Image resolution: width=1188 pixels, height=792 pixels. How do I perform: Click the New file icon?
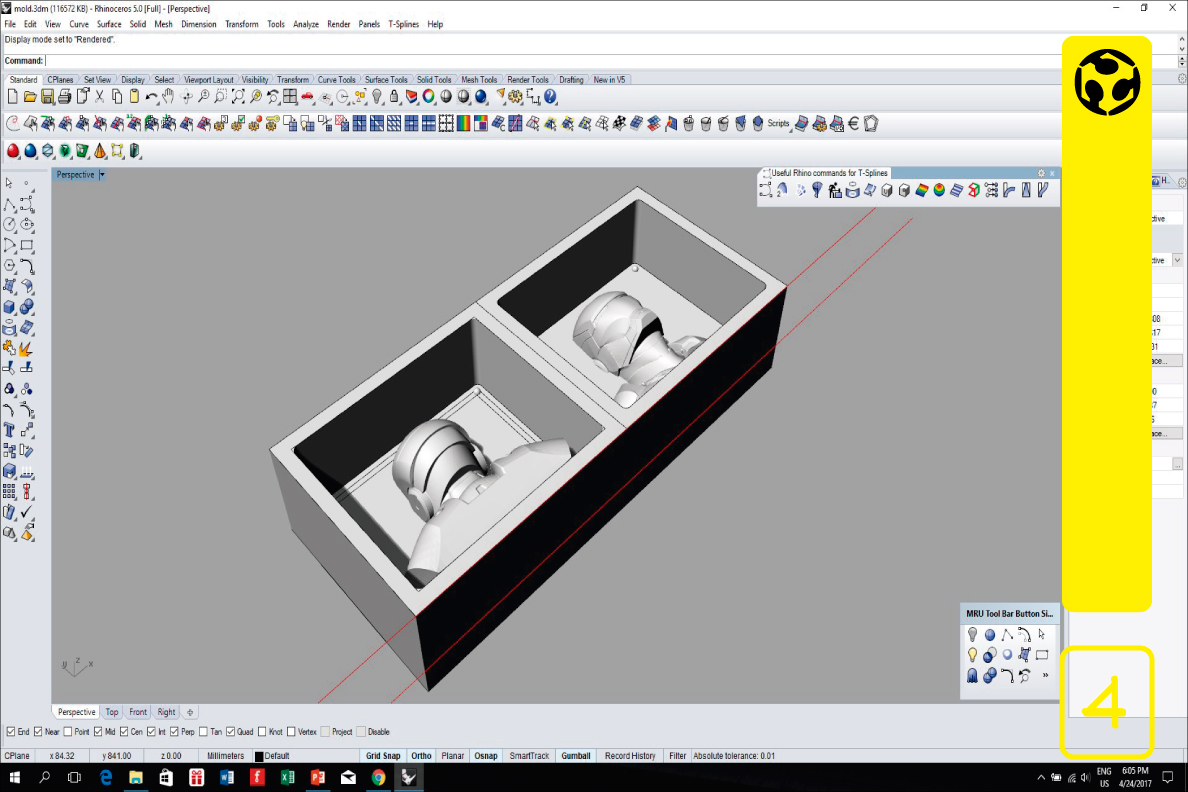12,97
